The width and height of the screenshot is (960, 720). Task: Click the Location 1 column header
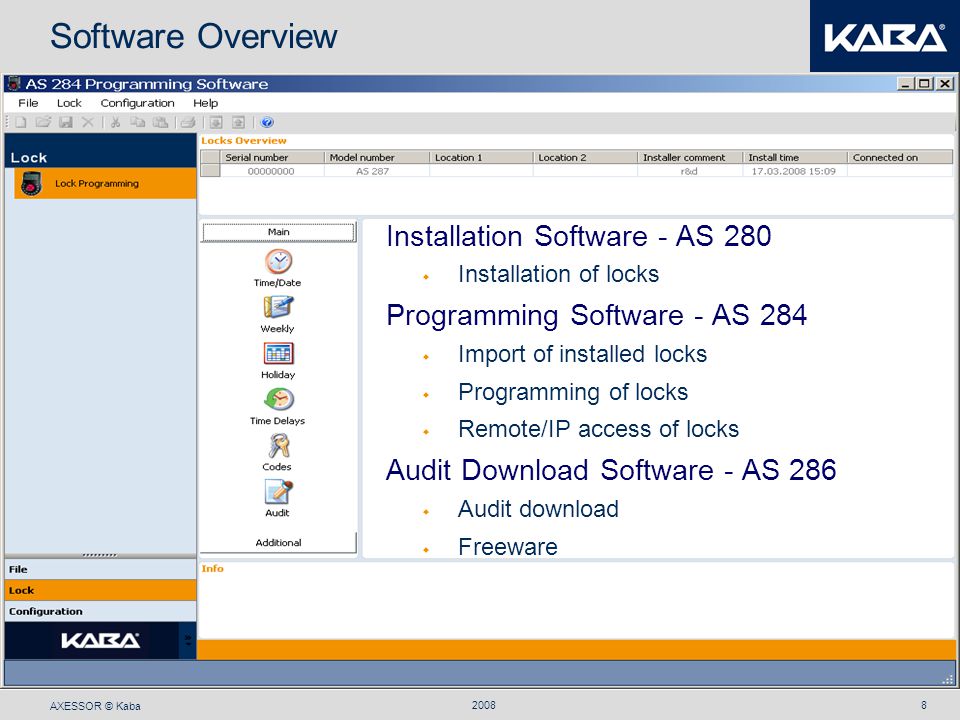(481, 157)
